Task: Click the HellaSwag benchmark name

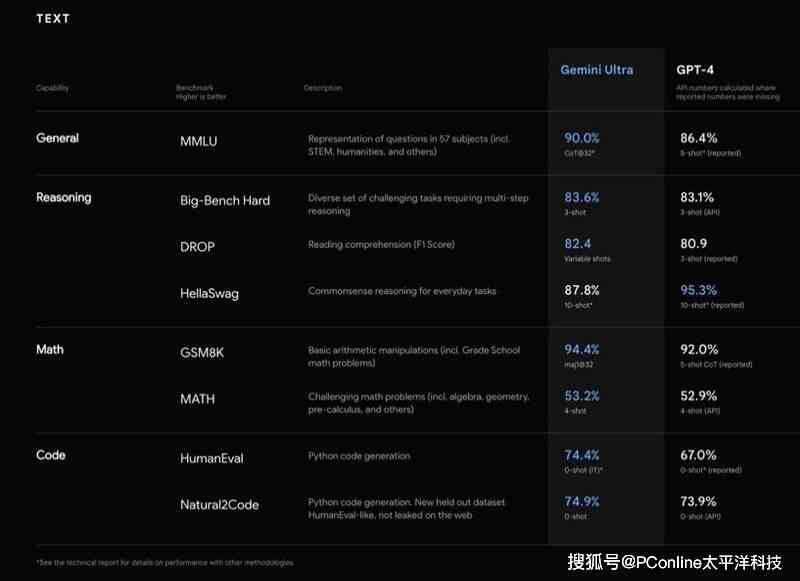Action: [x=209, y=294]
